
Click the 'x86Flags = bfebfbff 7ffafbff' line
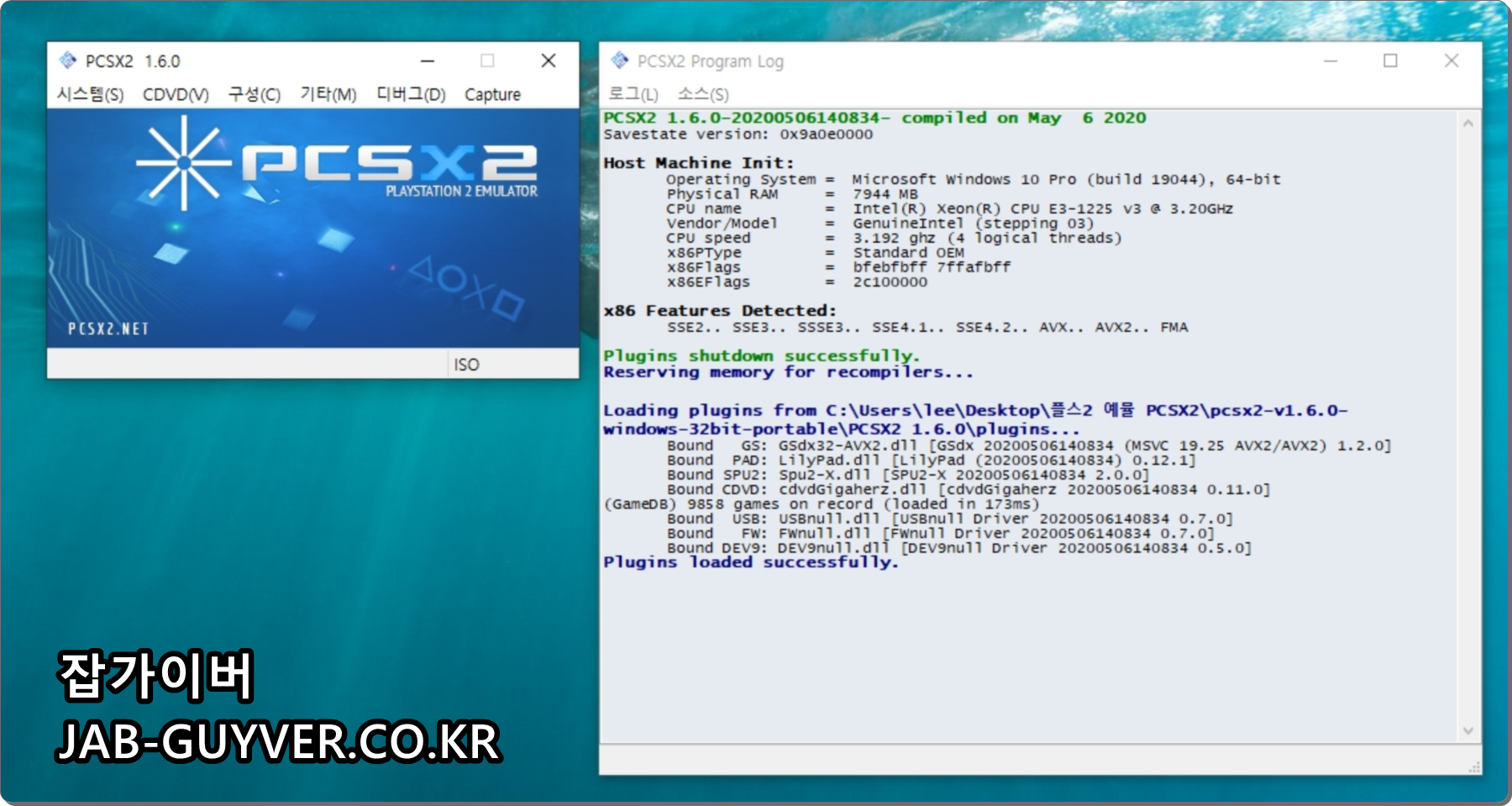point(839,267)
